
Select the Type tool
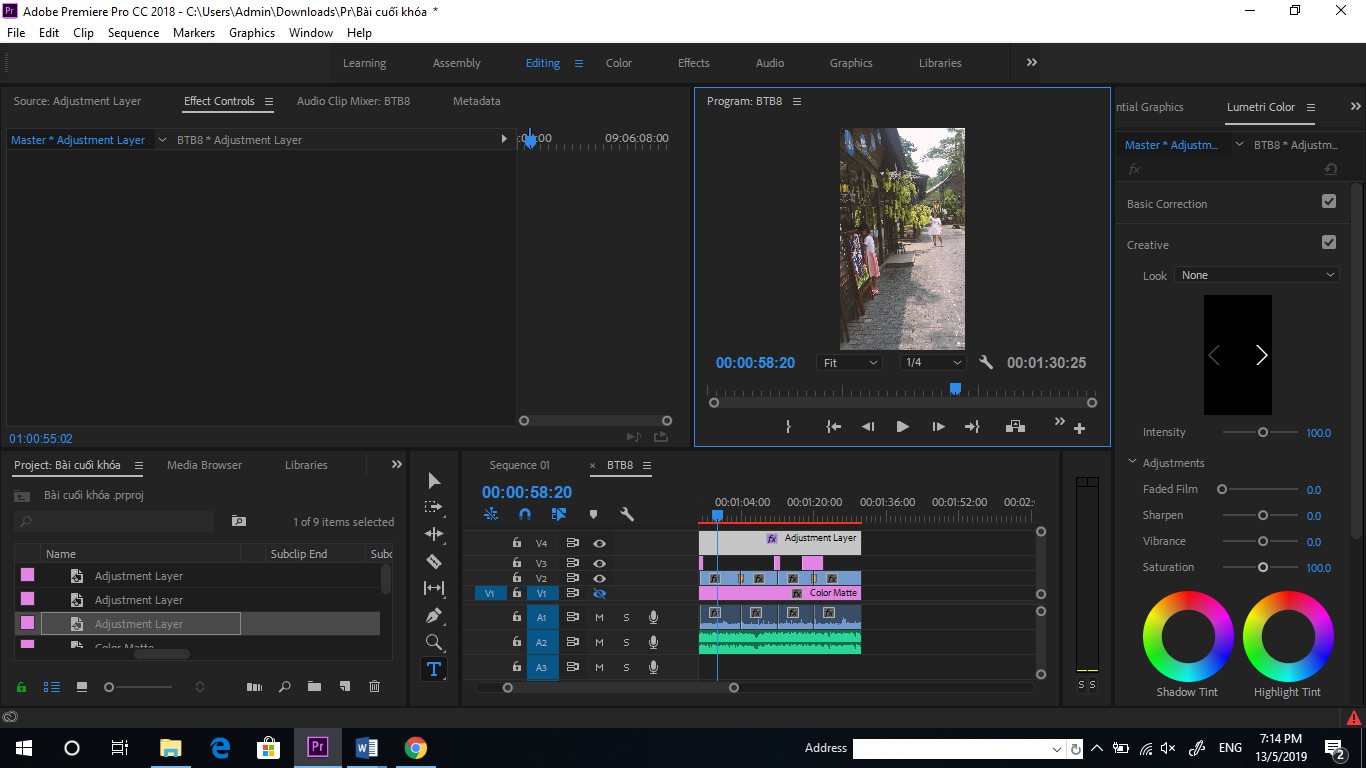434,669
